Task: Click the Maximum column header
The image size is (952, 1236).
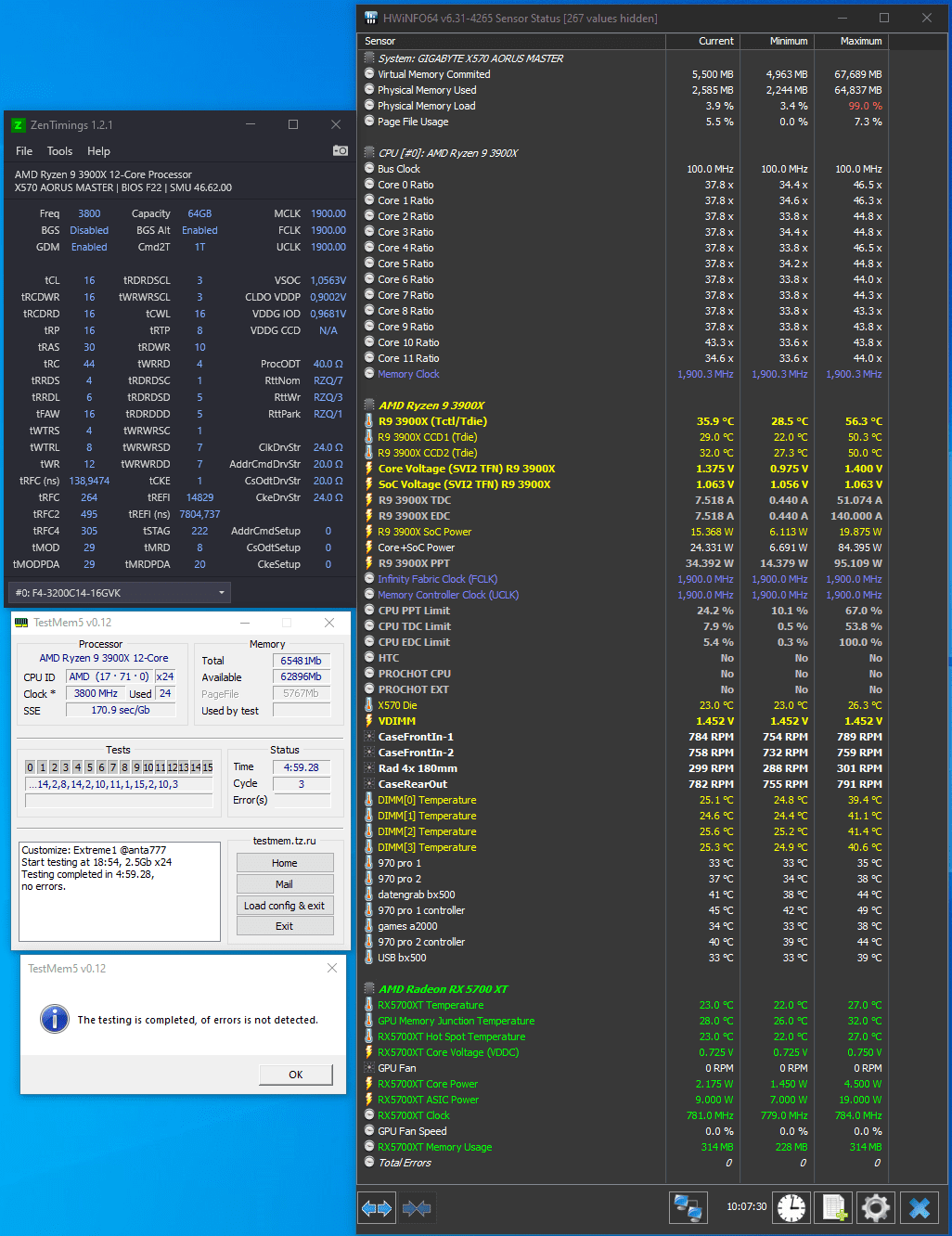Action: pyautogui.click(x=851, y=41)
